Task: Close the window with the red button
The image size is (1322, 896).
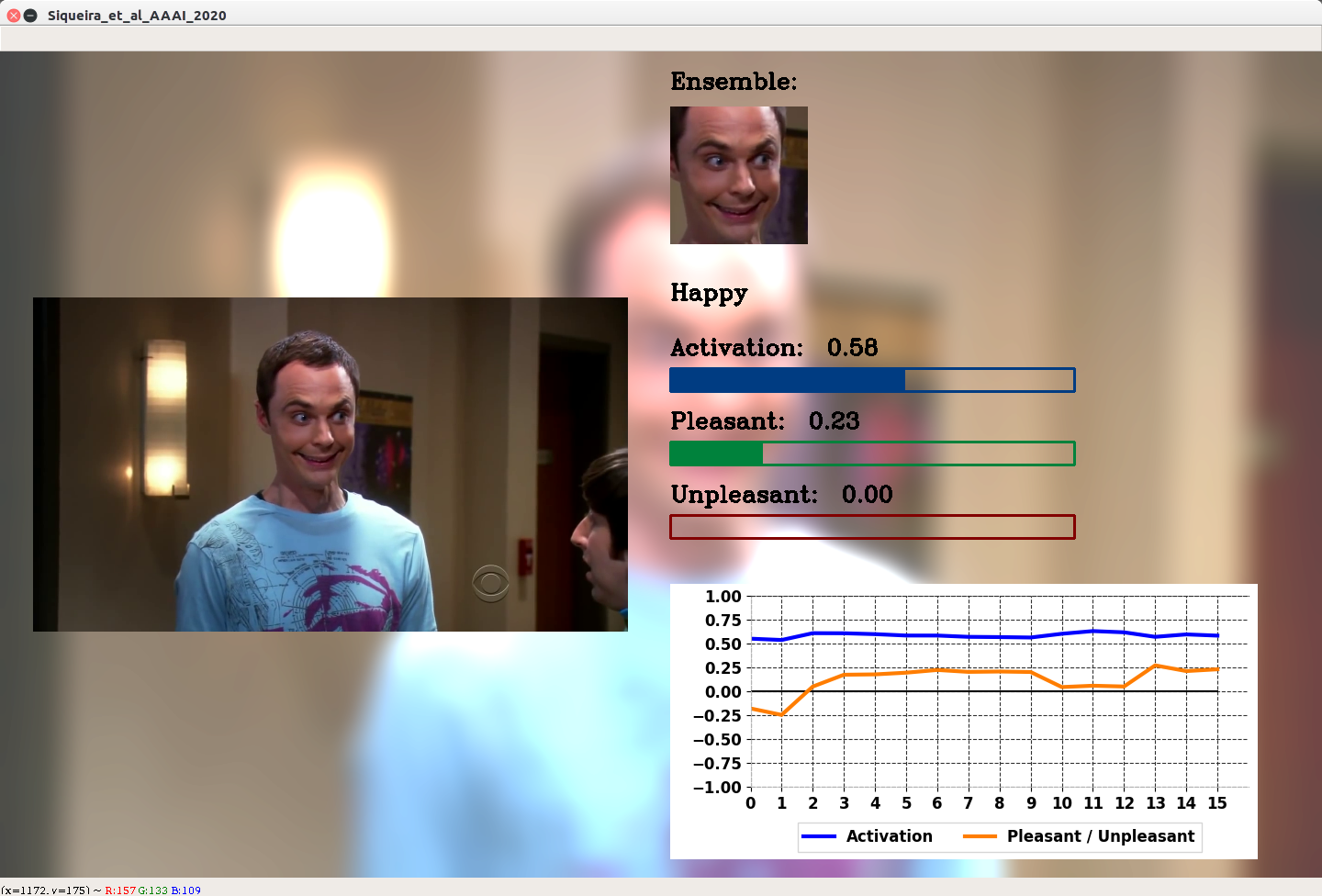Action: click(x=14, y=16)
